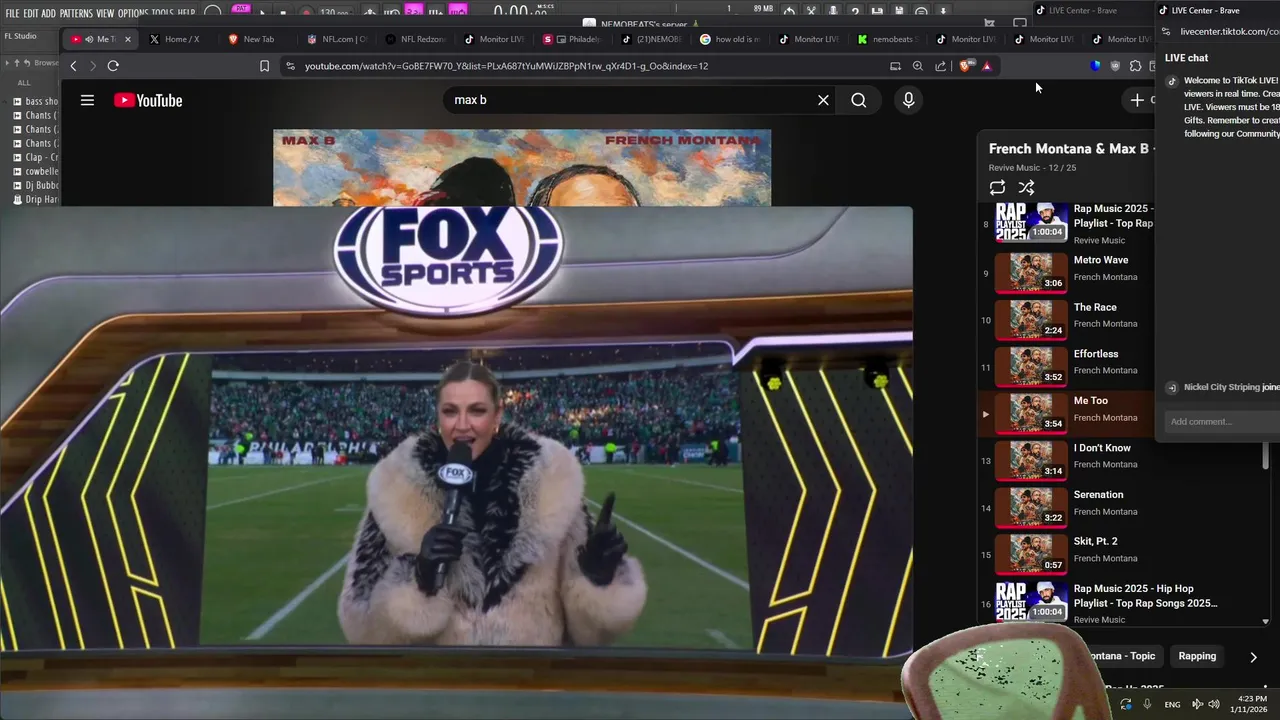Click Add comment field in LIVE chat

coord(1222,422)
